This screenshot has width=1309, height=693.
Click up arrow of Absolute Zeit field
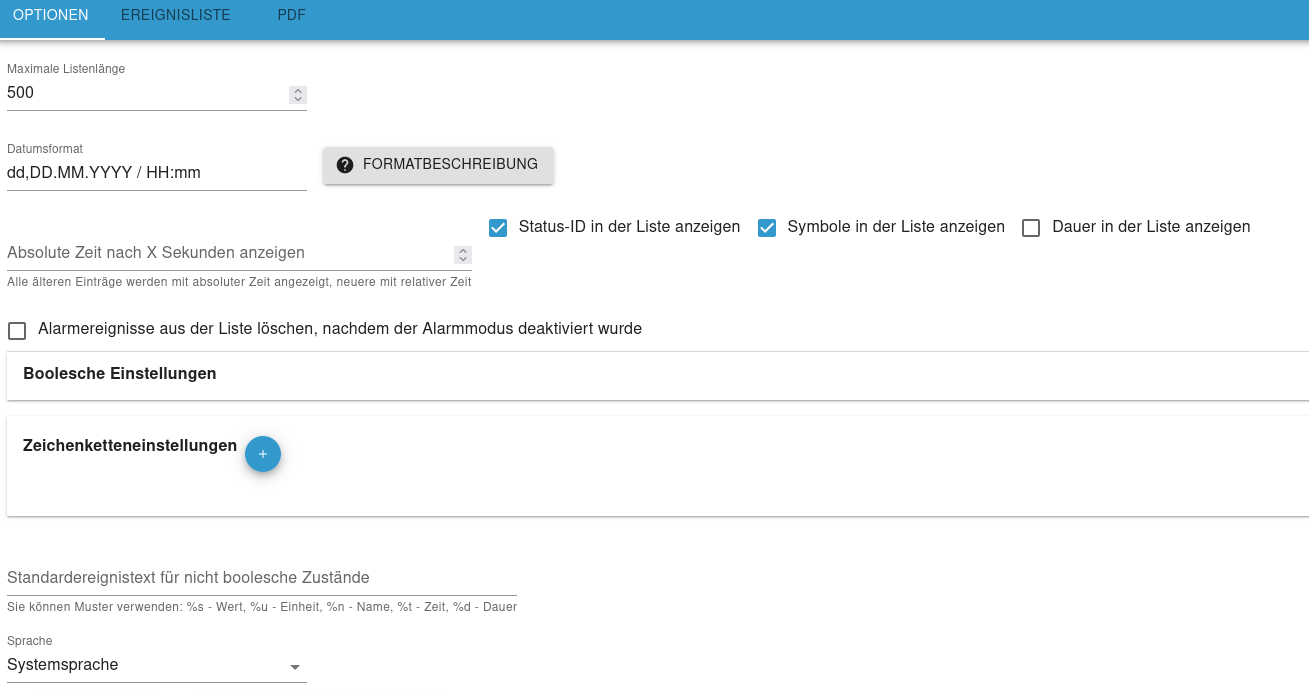pos(462,250)
